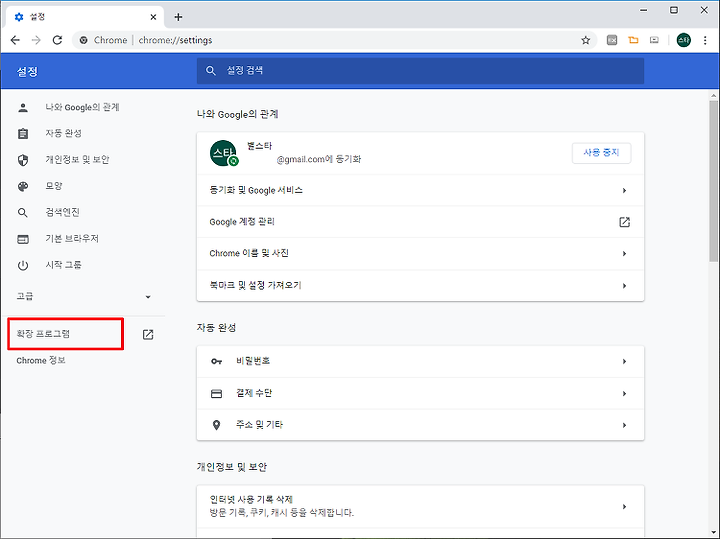Click the profile picture in the sync card
Screen dimensions: 720x539
point(223,153)
